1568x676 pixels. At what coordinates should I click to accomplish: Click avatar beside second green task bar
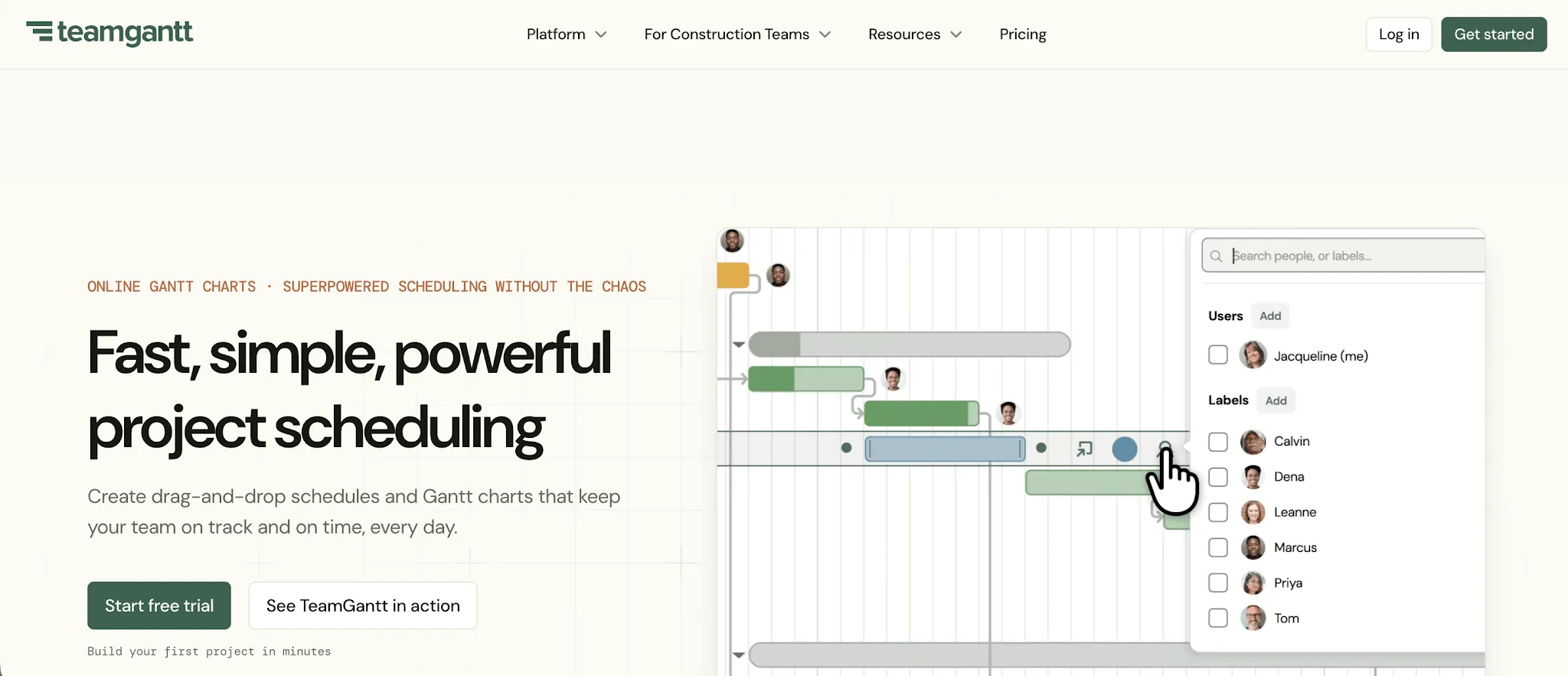tap(1008, 413)
